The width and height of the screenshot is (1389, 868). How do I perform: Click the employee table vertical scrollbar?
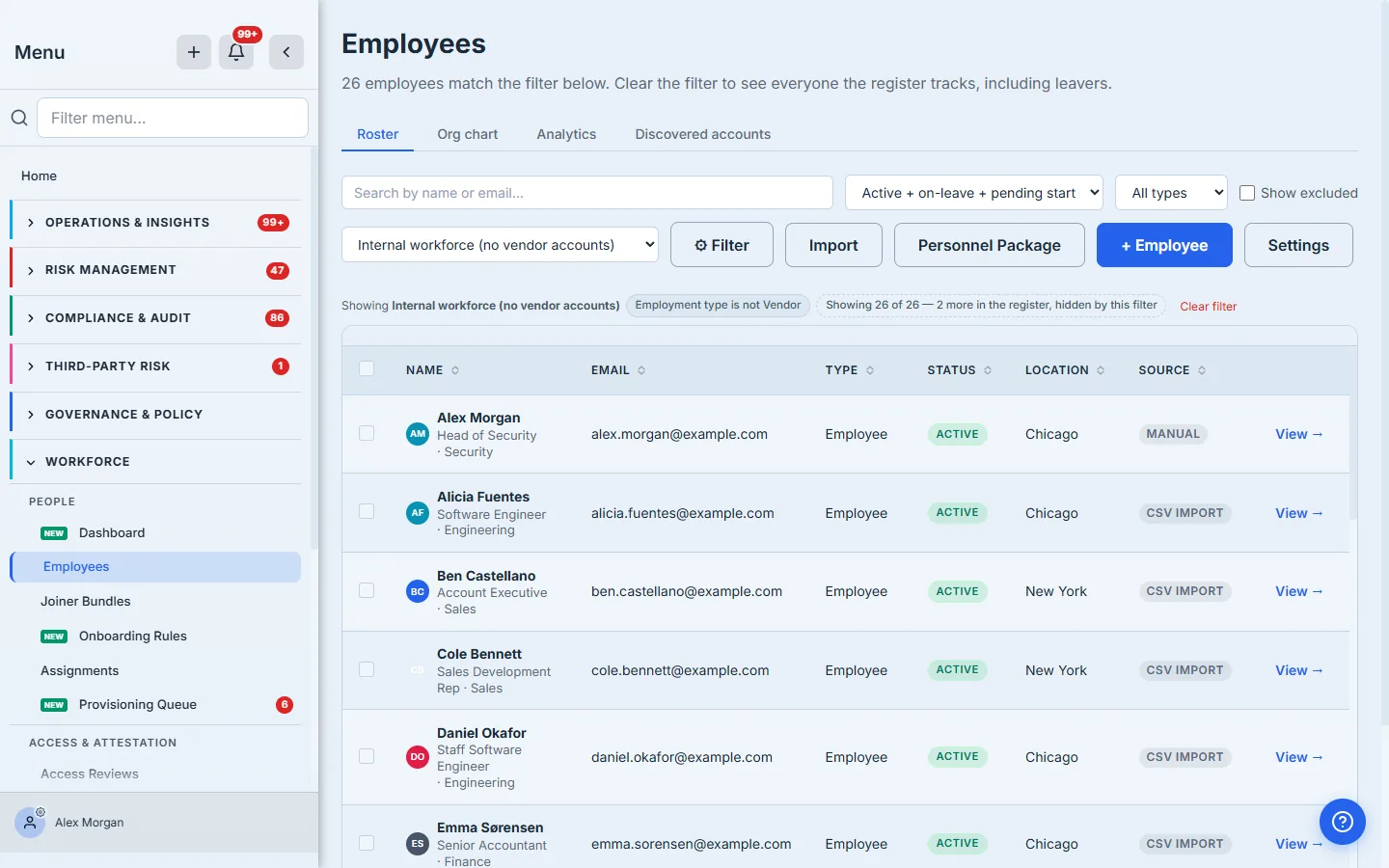click(1353, 434)
